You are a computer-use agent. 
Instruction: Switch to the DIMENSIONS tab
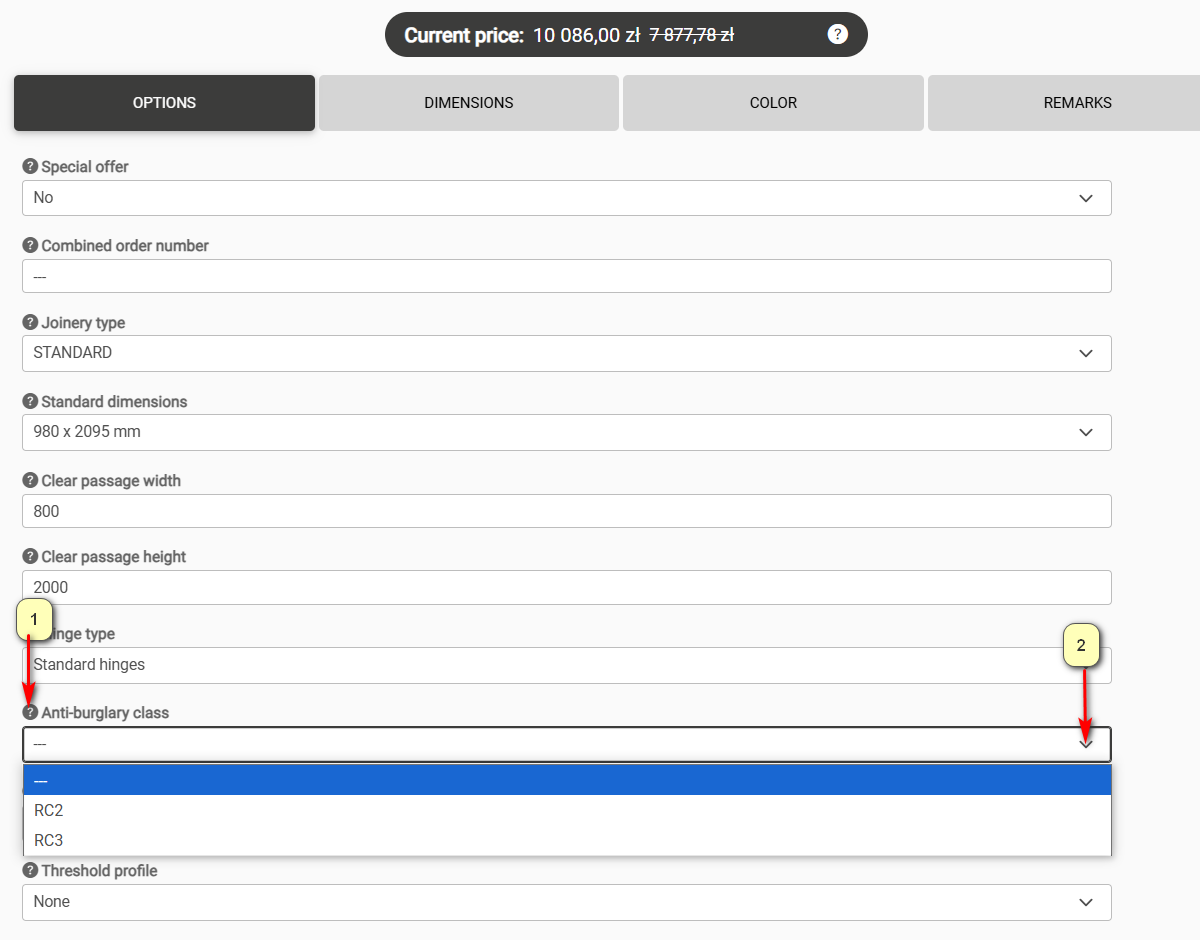coord(468,103)
